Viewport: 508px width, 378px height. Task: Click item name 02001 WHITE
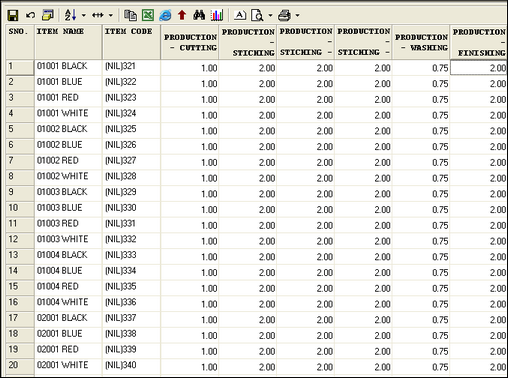tap(63, 365)
